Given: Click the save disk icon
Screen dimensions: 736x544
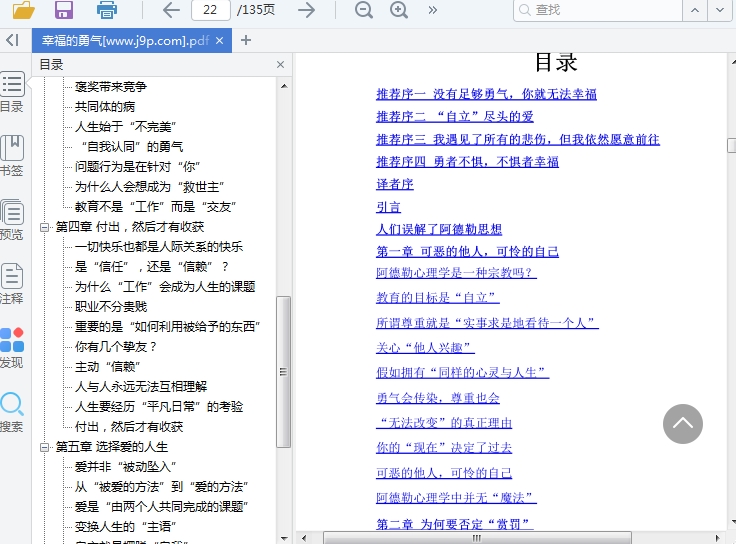Looking at the screenshot, I should (x=64, y=10).
